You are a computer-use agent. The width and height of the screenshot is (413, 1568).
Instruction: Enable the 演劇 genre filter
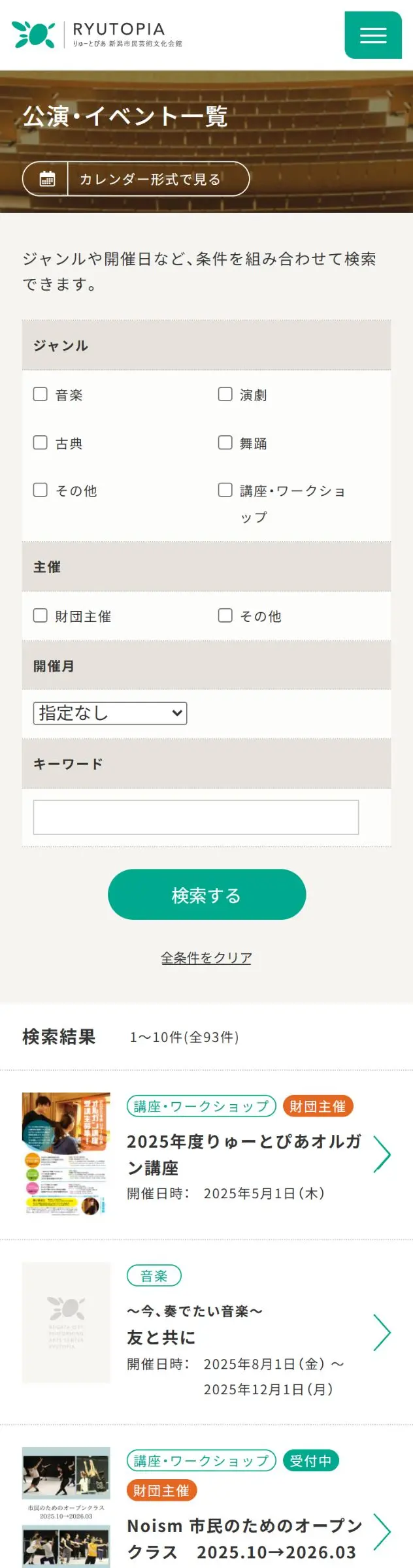click(x=225, y=394)
